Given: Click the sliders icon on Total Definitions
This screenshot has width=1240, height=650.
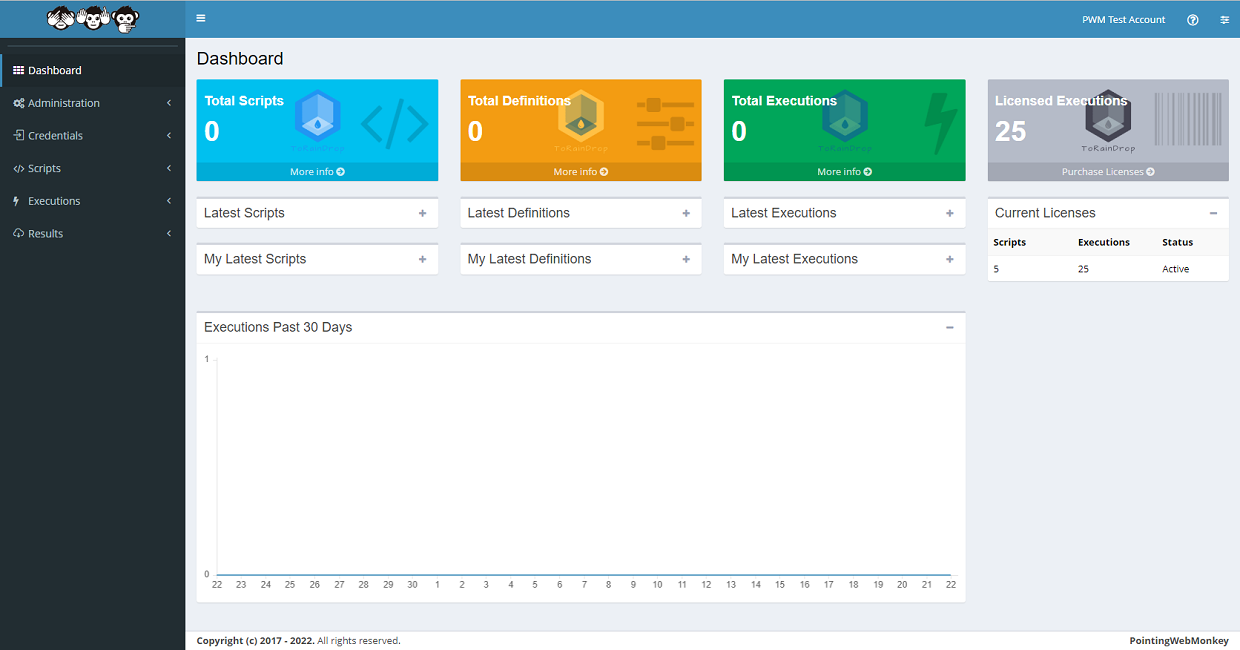Looking at the screenshot, I should click(x=665, y=124).
